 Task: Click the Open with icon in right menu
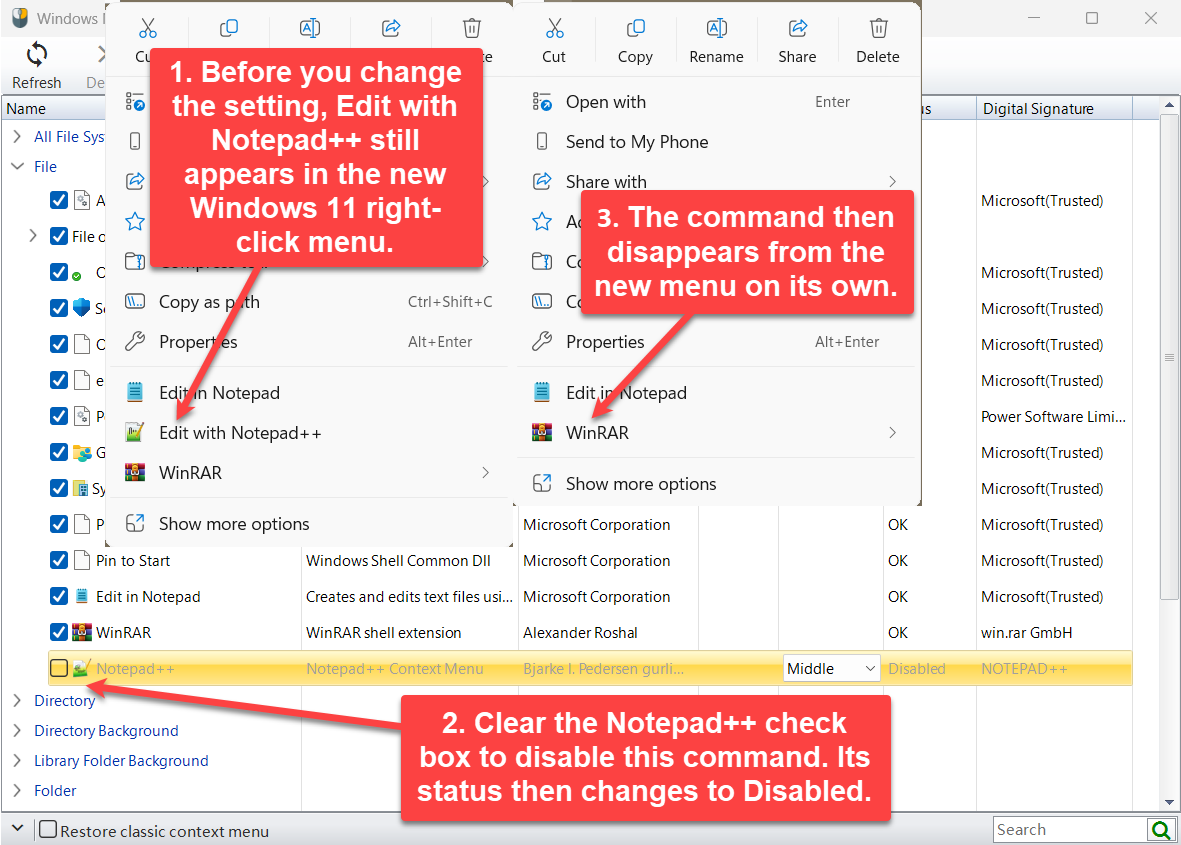coord(542,102)
